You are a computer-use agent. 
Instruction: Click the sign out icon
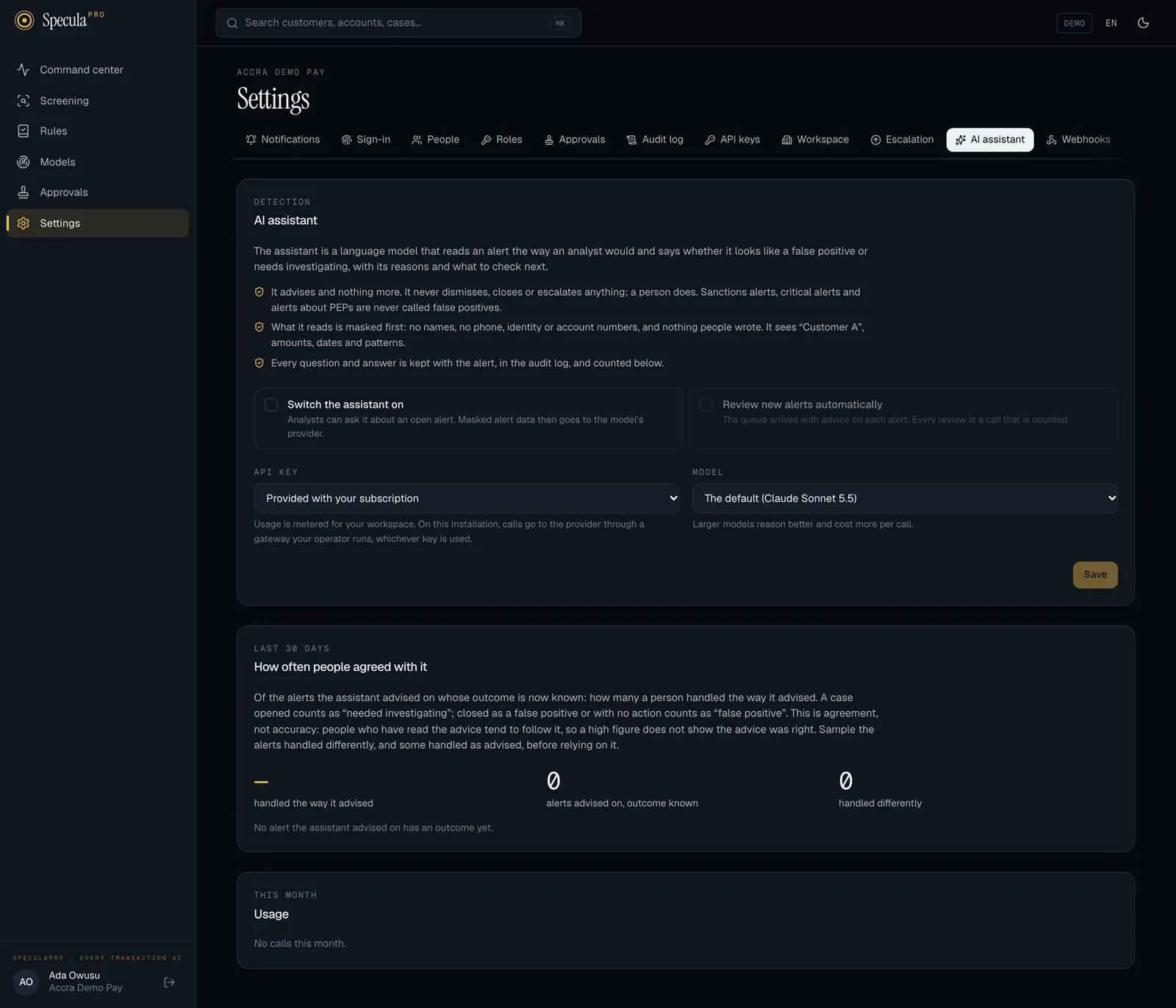pyautogui.click(x=169, y=982)
